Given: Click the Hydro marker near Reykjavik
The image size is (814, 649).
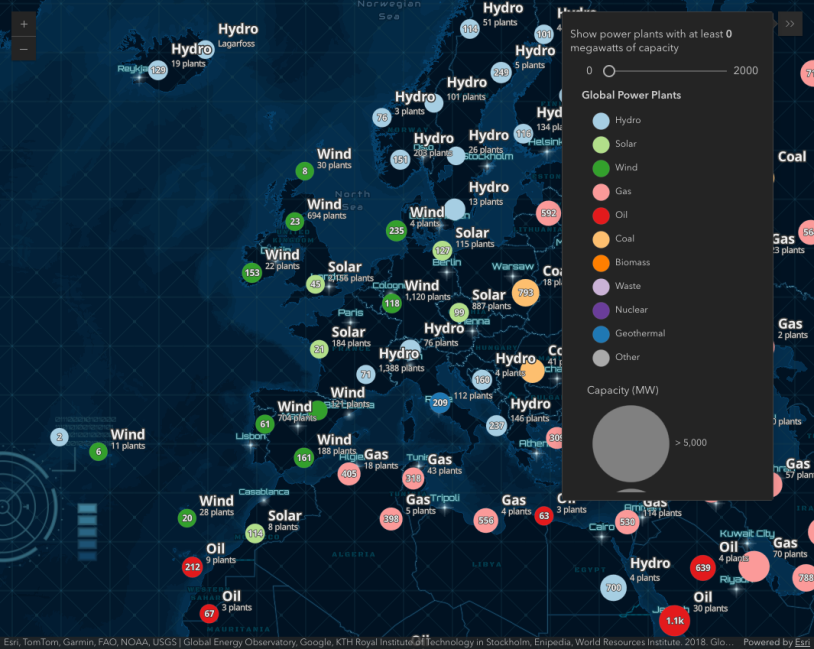Looking at the screenshot, I should point(157,70).
